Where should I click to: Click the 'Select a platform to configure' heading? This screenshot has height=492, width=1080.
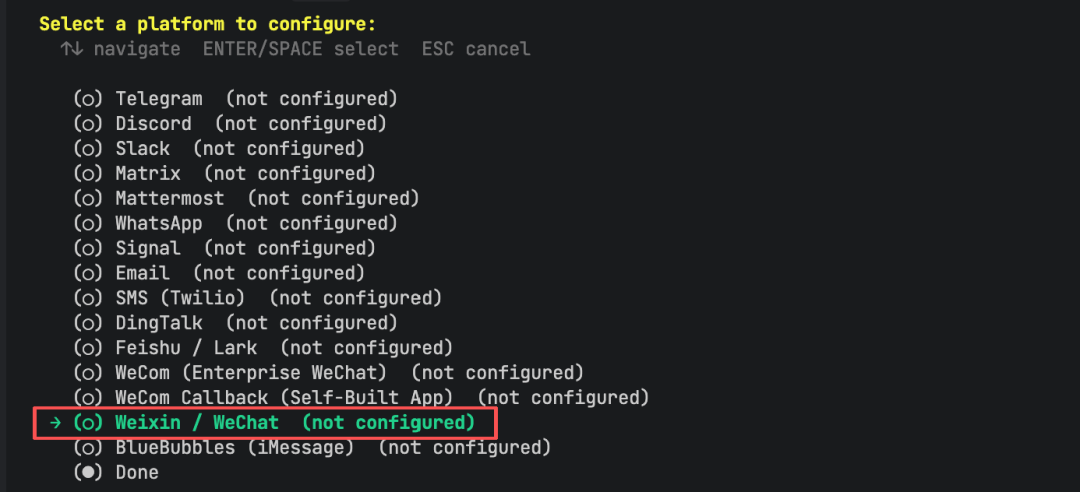(x=208, y=24)
